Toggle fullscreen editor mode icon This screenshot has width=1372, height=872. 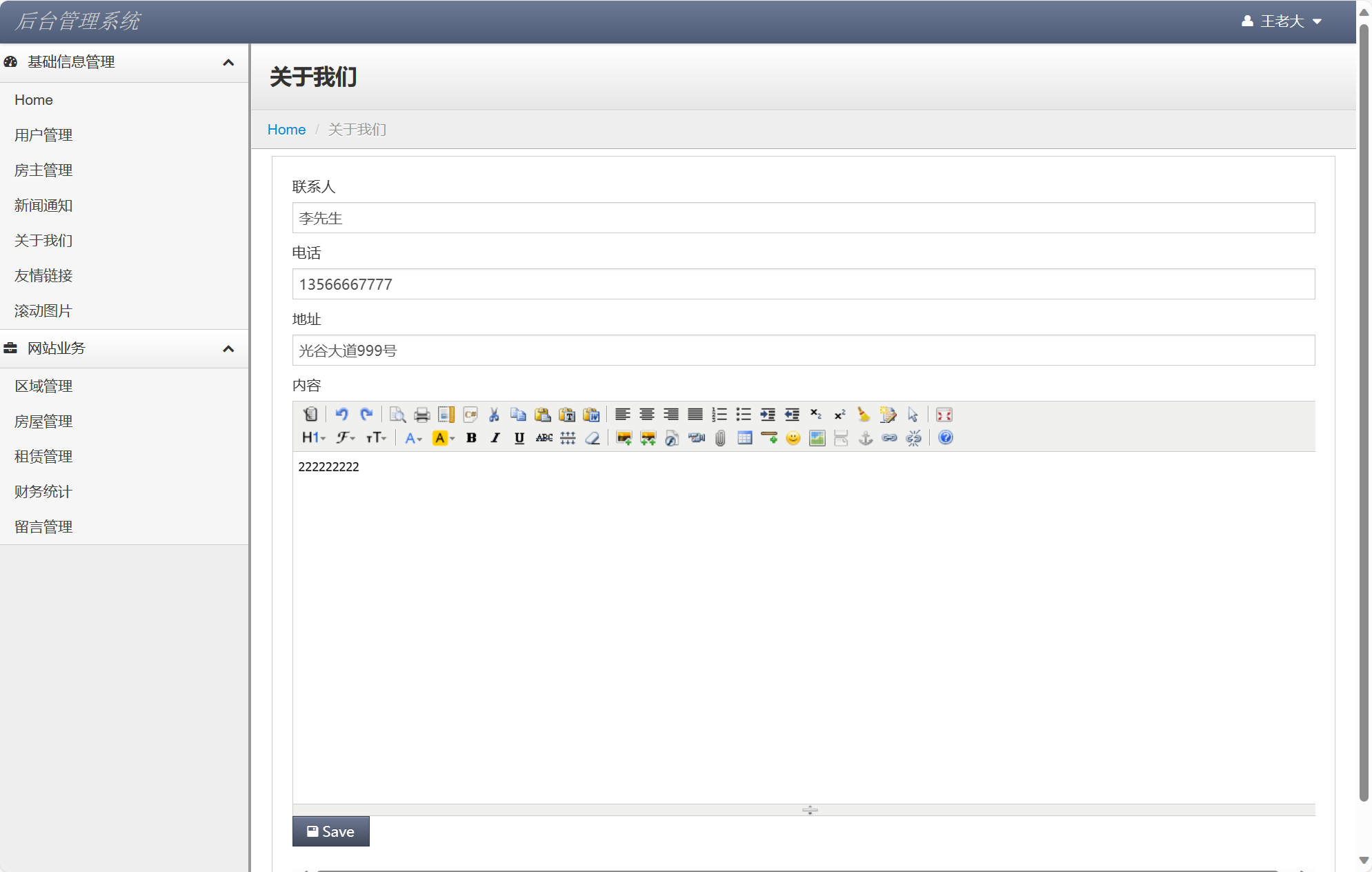point(944,414)
